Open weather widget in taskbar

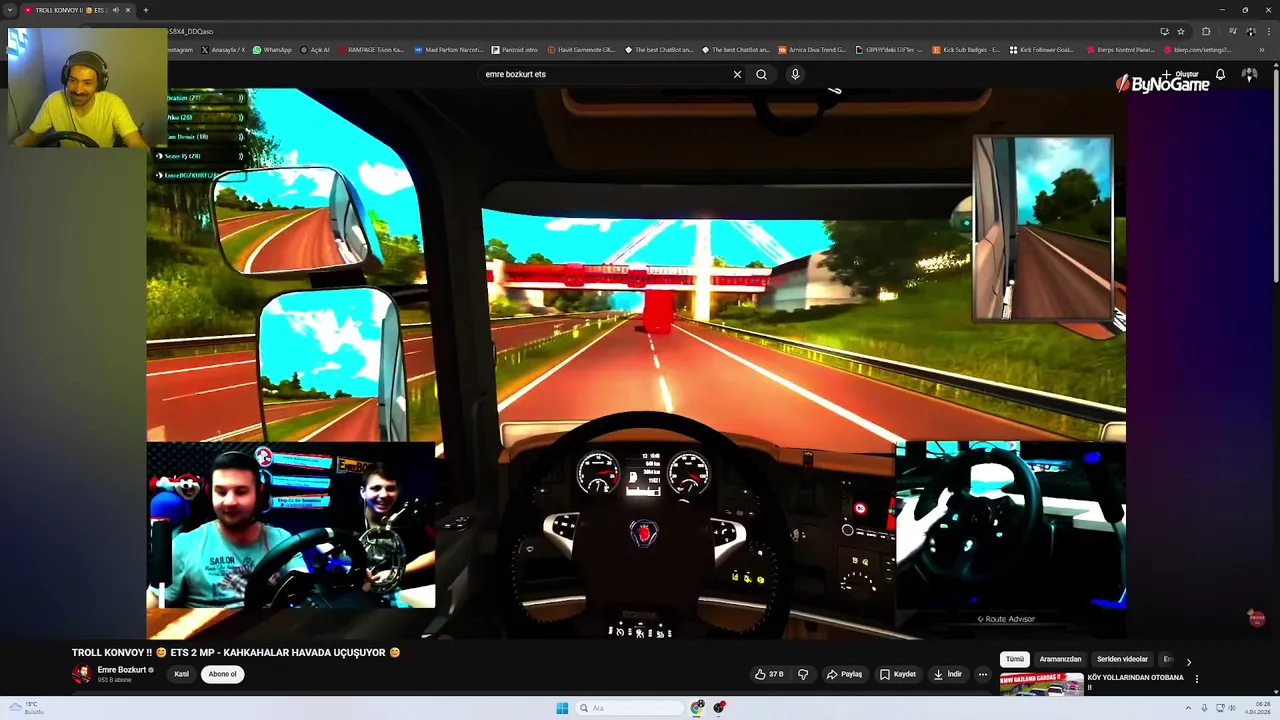point(25,708)
